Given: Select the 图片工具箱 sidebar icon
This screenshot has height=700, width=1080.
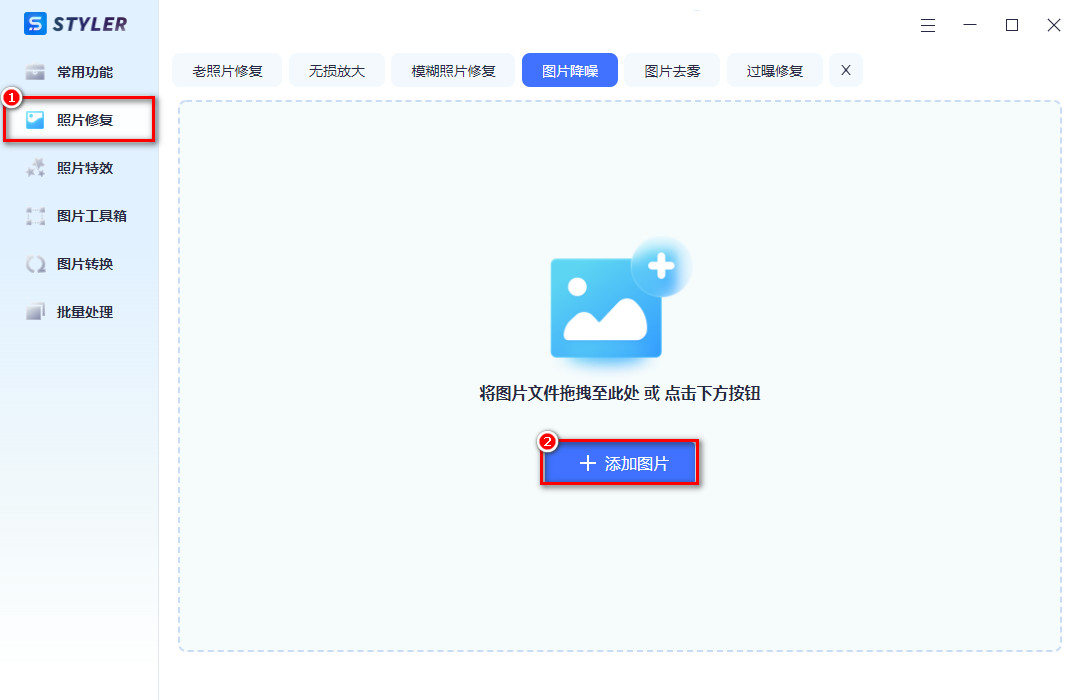Looking at the screenshot, I should point(38,215).
